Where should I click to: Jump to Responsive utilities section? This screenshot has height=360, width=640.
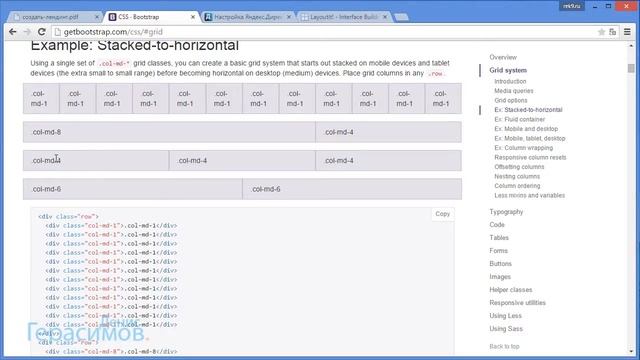[518, 303]
